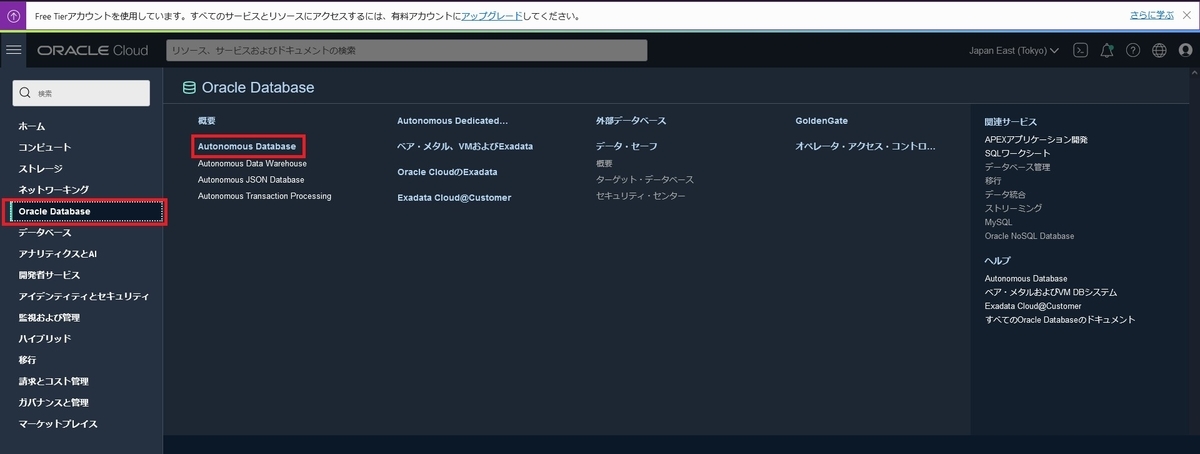This screenshot has height=454, width=1200.
Task: Open データベース管理 related service
Action: pos(1017,167)
